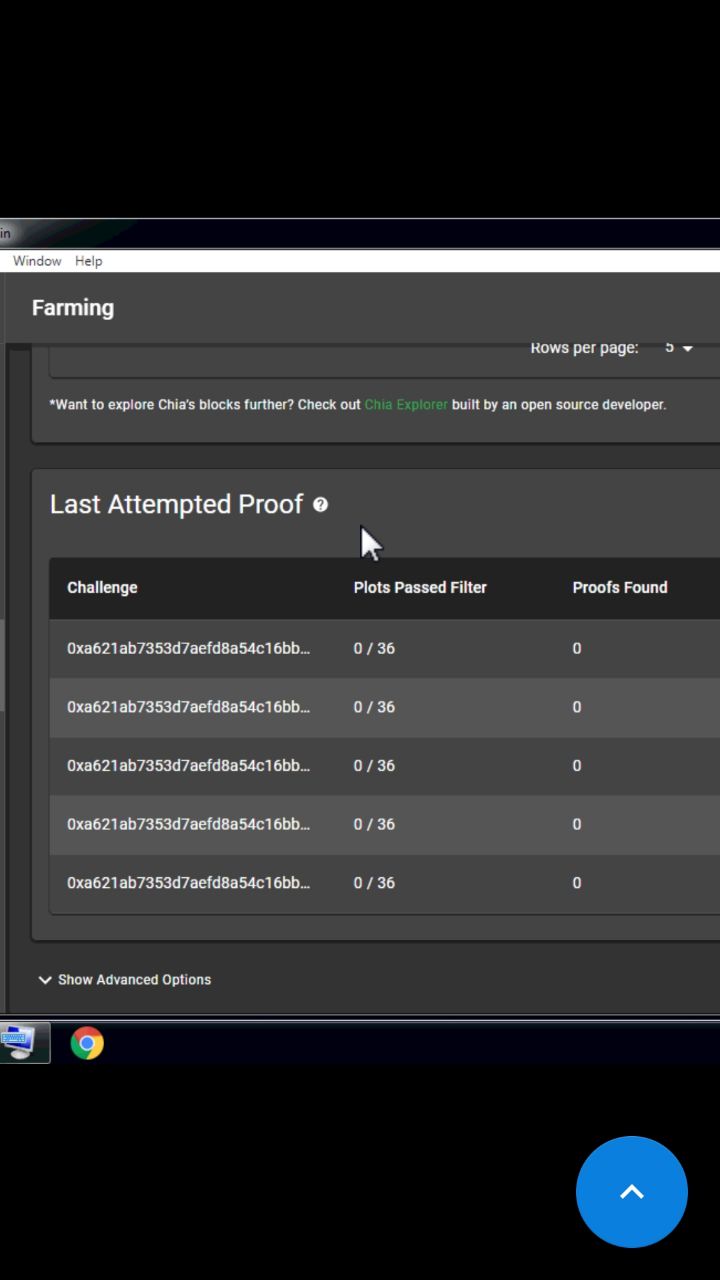Click the left sidebar scrollbar thumb
720x1280 pixels.
tap(2, 665)
